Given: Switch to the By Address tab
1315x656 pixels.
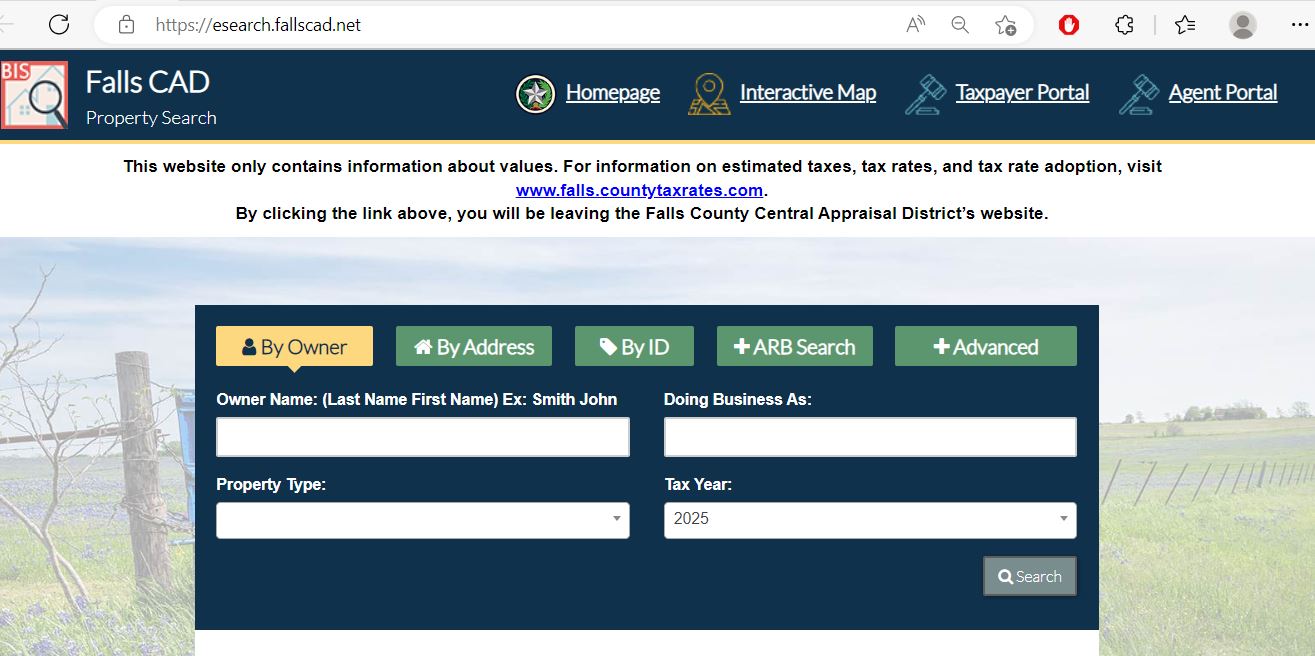Looking at the screenshot, I should coord(473,346).
